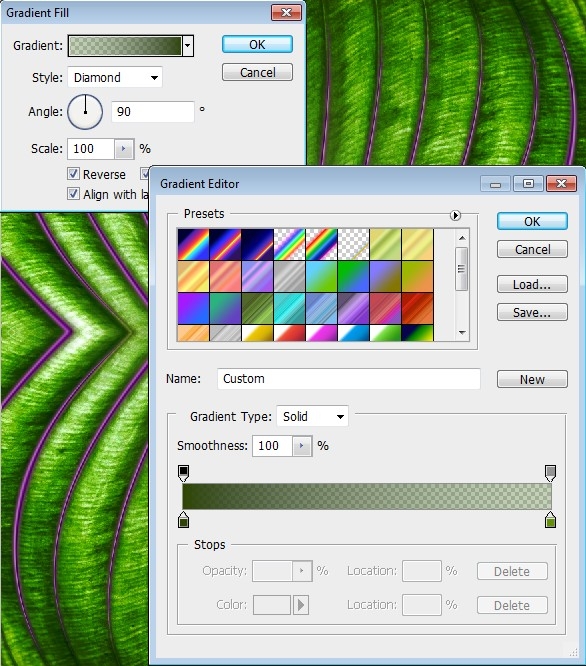Screen dimensions: 586x666
Task: Select the white-to-red preset in bottom row
Action: [x=290, y=333]
